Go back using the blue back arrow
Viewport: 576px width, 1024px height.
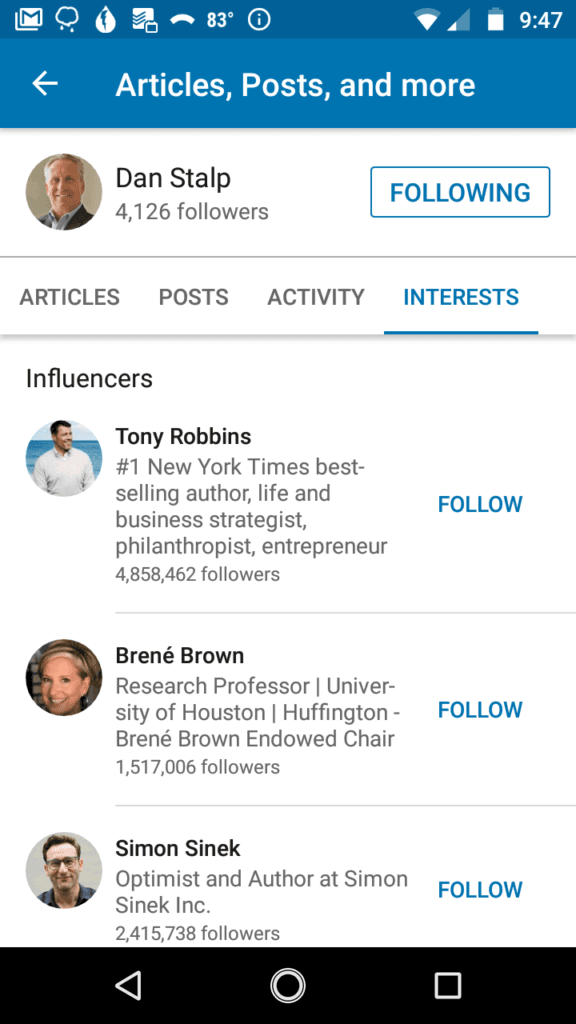point(44,83)
